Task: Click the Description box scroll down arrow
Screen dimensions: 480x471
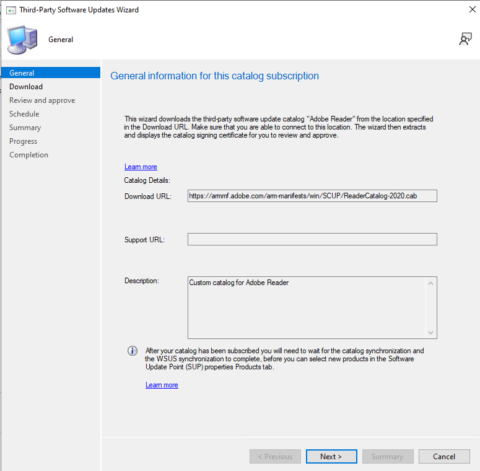Action: [x=431, y=332]
